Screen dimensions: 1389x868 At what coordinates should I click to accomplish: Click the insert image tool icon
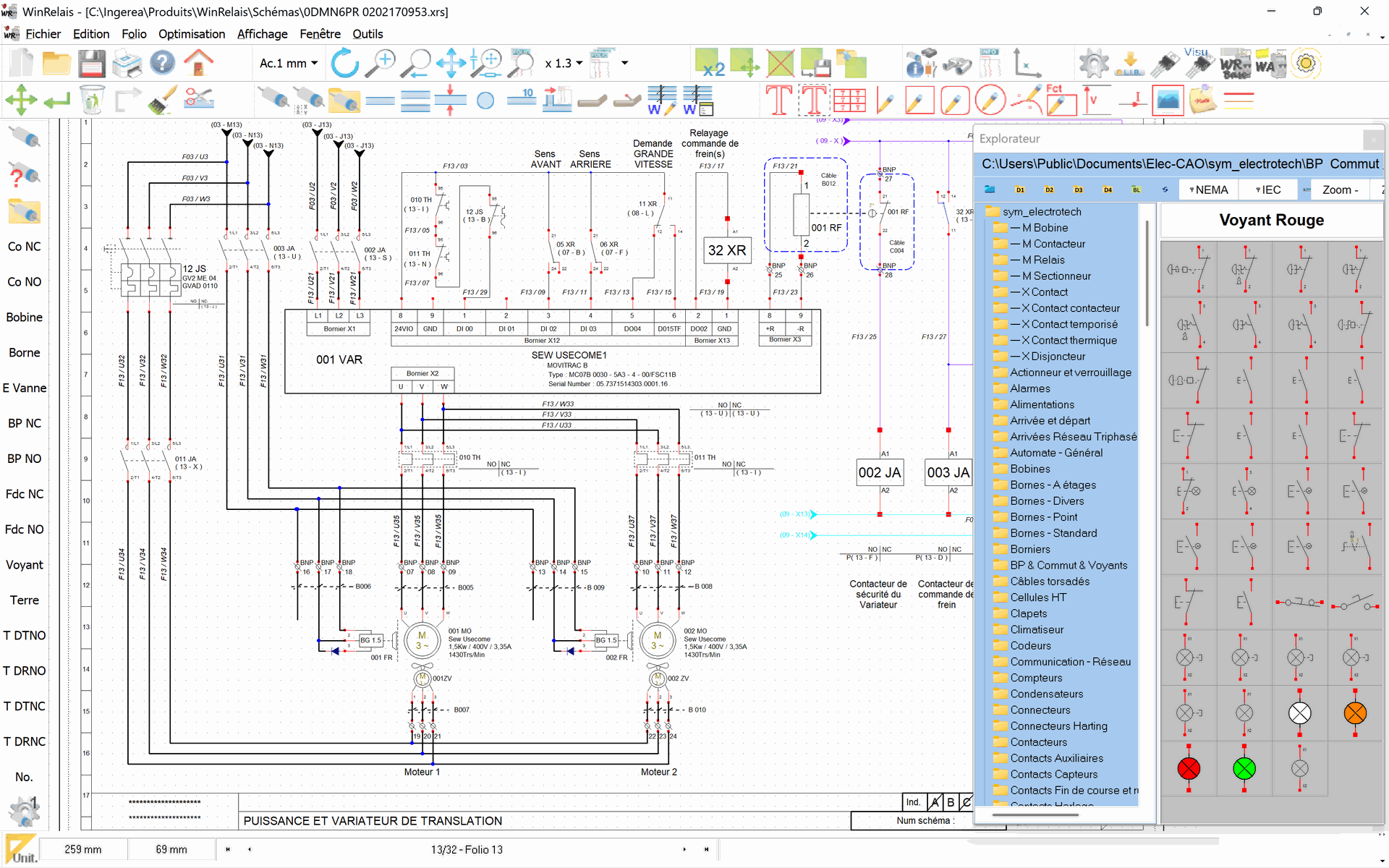[x=1168, y=100]
